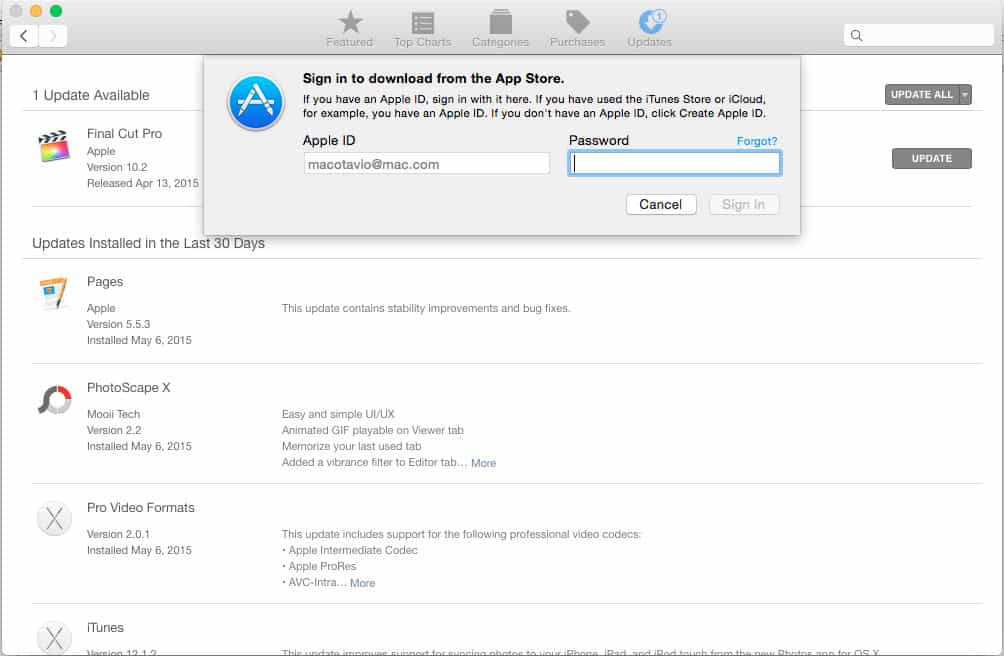Screen dimensions: 1004x656
Task: Click the 'Sign in to download' dialog heading
Action: (433, 79)
